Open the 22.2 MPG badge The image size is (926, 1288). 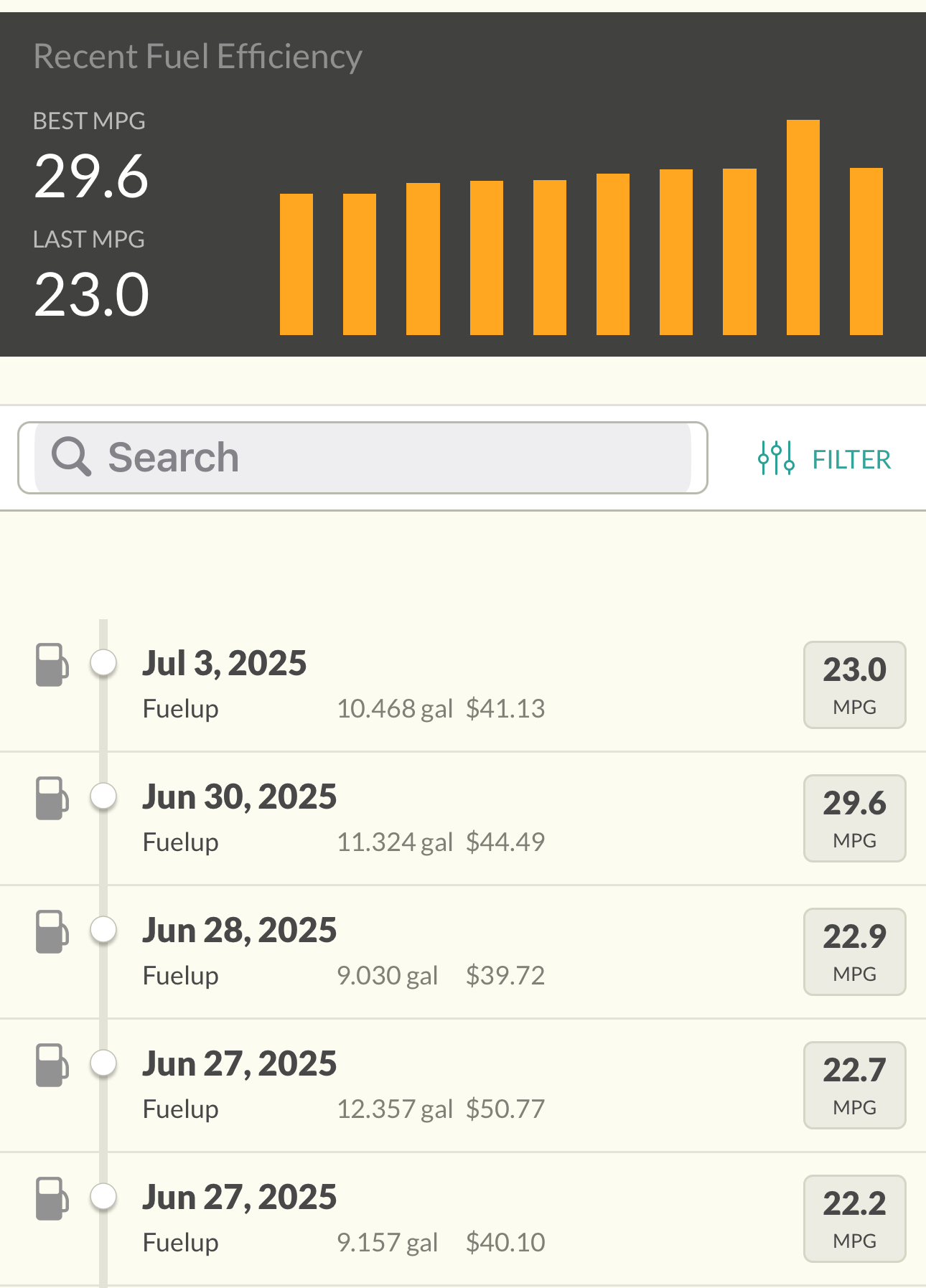(x=854, y=1219)
